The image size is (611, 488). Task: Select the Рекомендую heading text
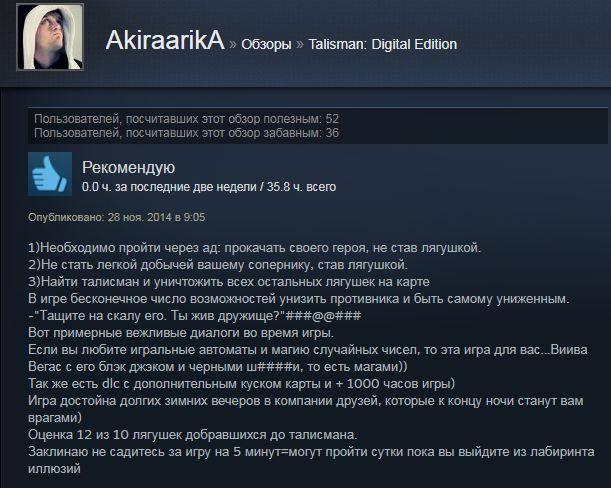click(128, 167)
